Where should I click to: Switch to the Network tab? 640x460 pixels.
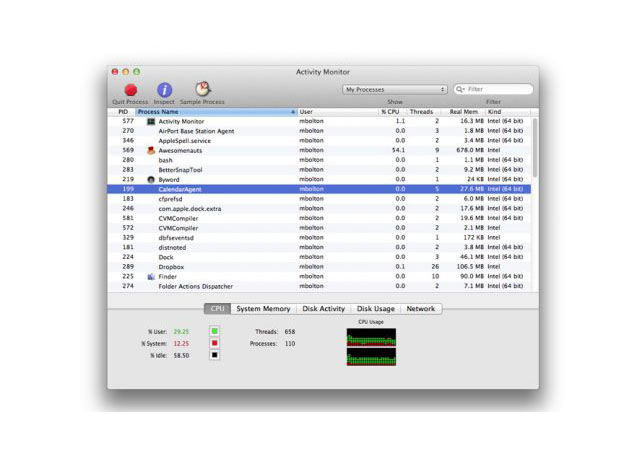(421, 309)
